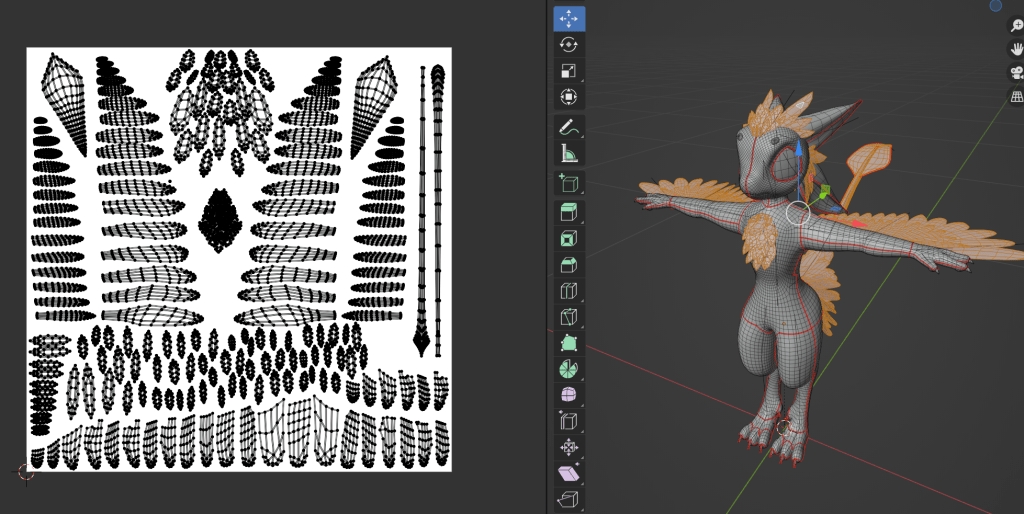Choose the Bevel tool

569,265
